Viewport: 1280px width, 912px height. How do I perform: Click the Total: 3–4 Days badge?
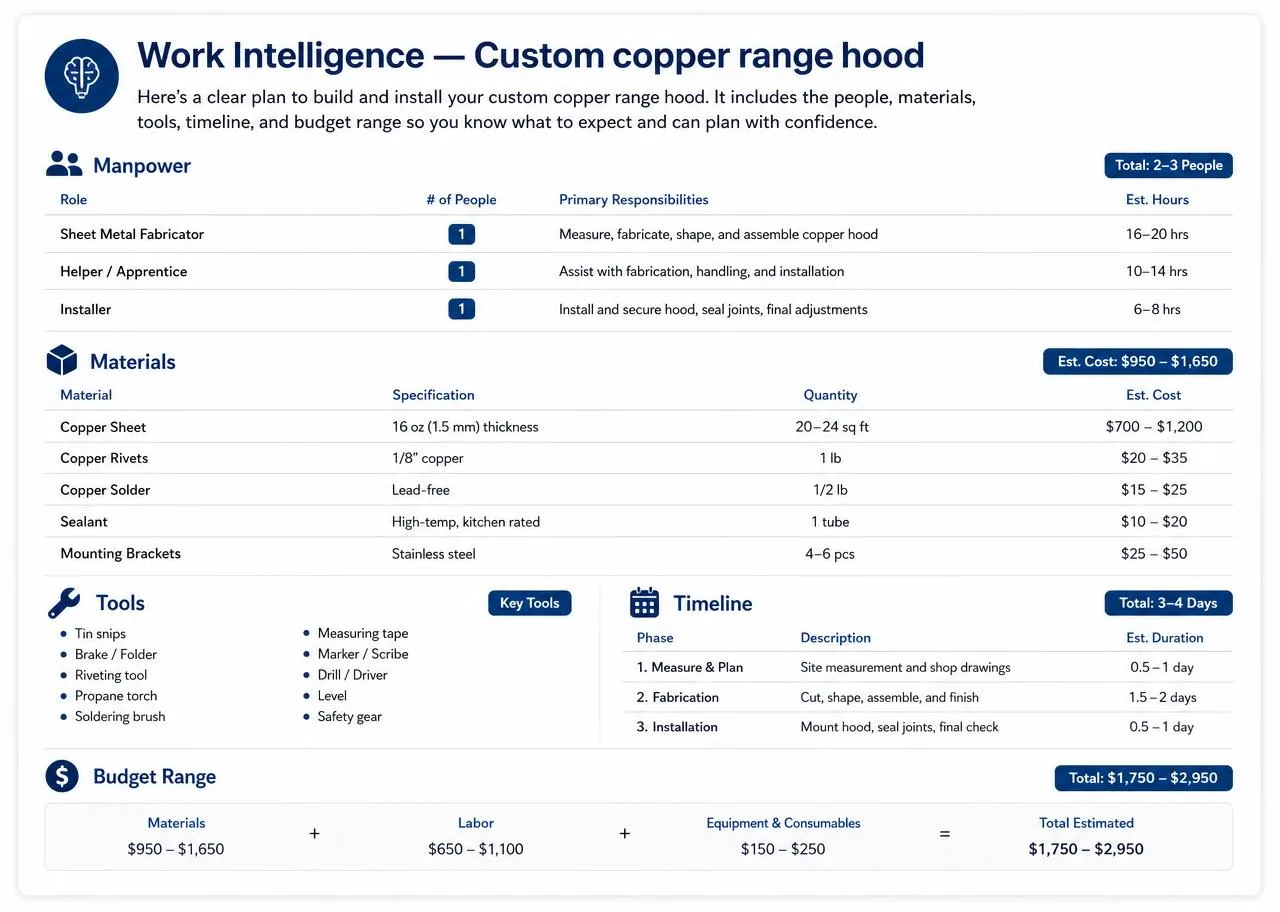tap(1168, 603)
